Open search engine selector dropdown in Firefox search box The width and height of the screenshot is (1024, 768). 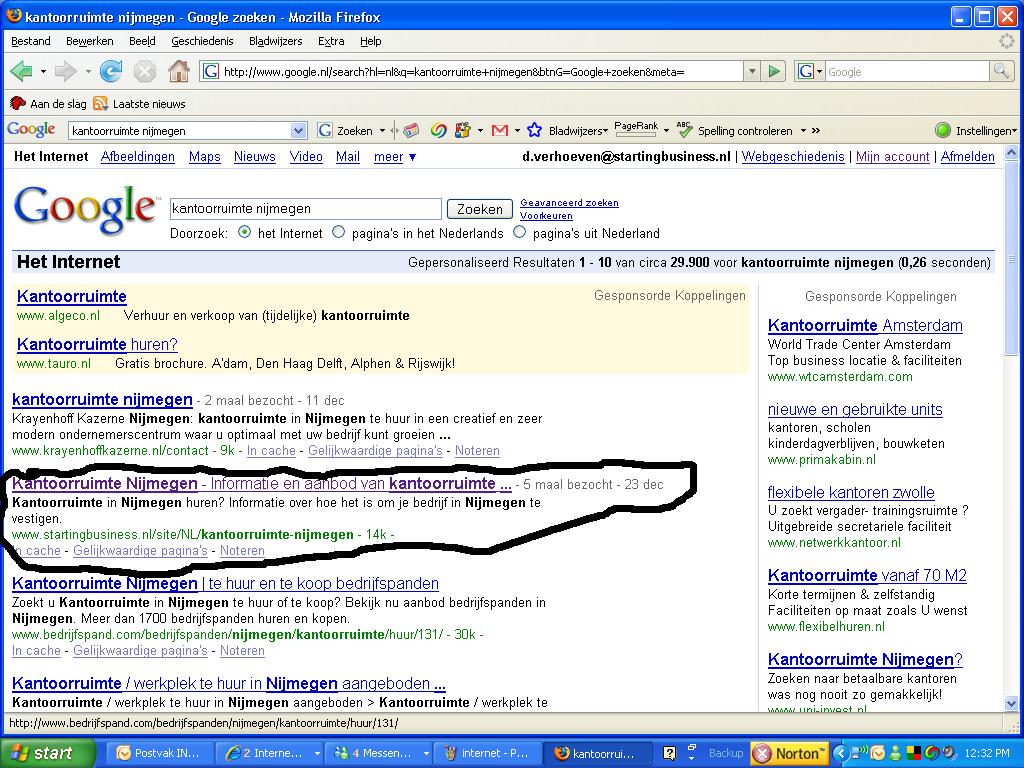[819, 71]
